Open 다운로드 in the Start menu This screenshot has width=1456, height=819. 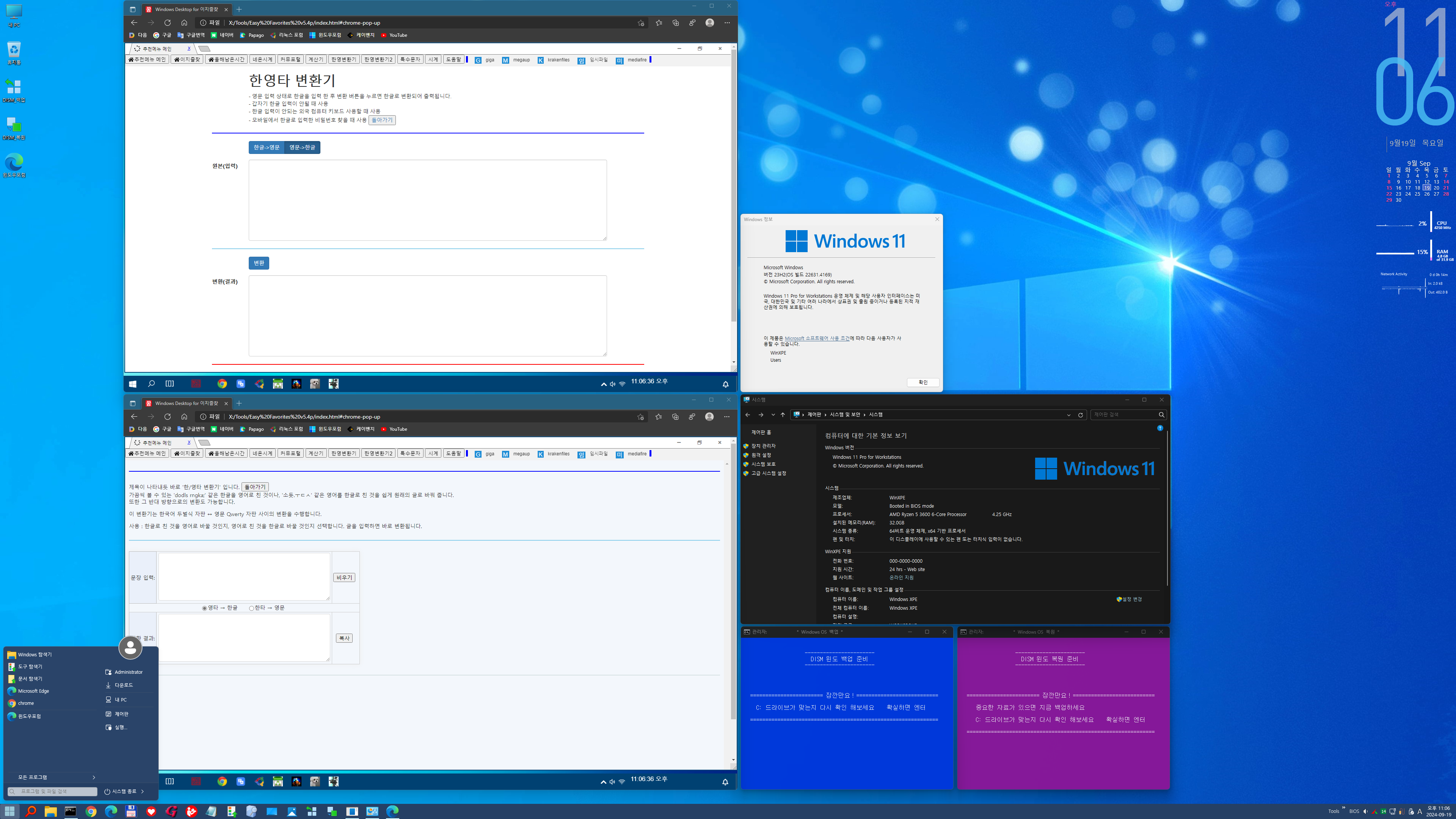tap(119, 685)
